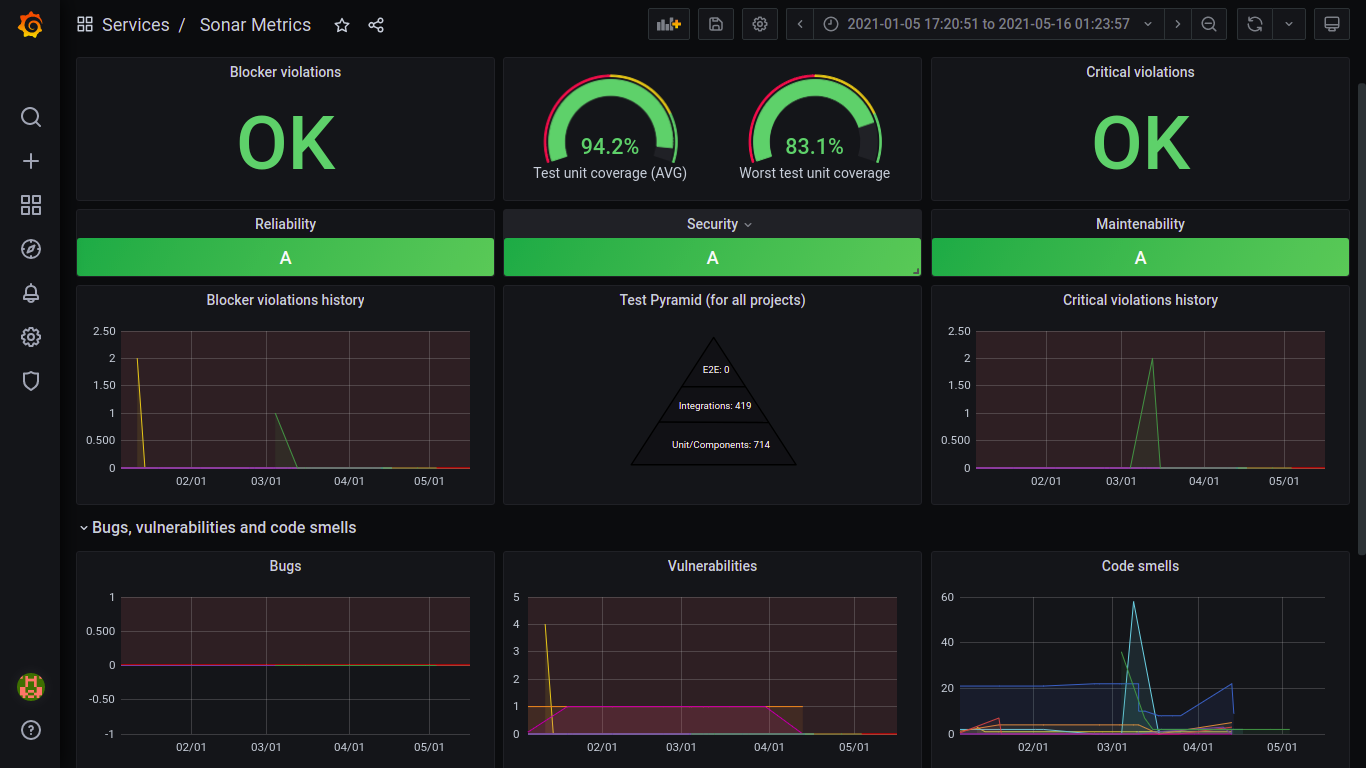Click the Reliability panel title
The height and width of the screenshot is (768, 1366).
point(285,224)
